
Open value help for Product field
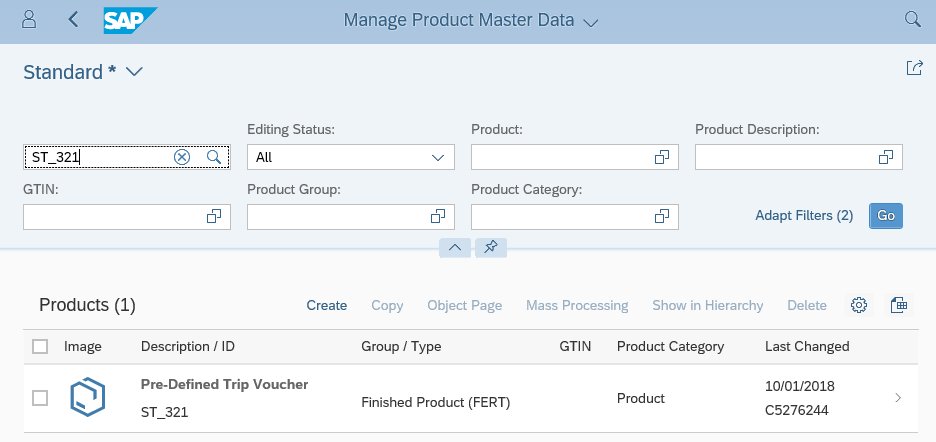point(661,157)
